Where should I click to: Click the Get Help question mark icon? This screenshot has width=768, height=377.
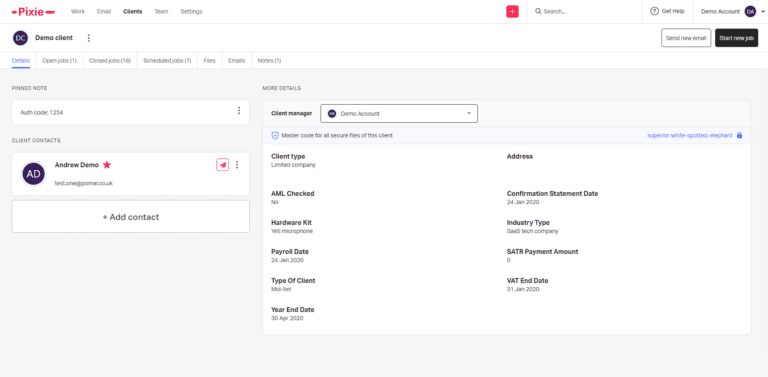coord(654,11)
